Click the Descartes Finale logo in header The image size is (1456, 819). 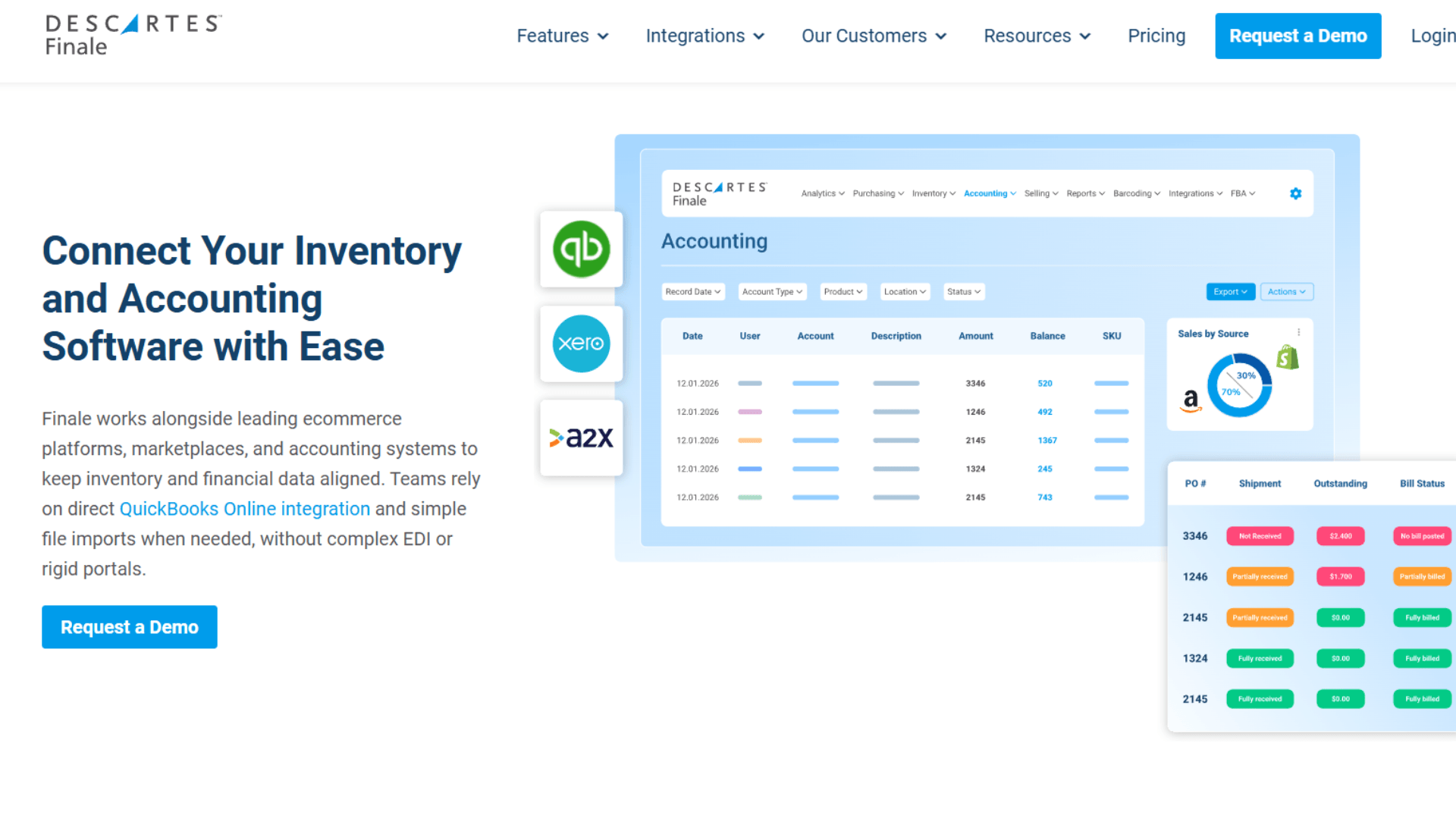(133, 35)
